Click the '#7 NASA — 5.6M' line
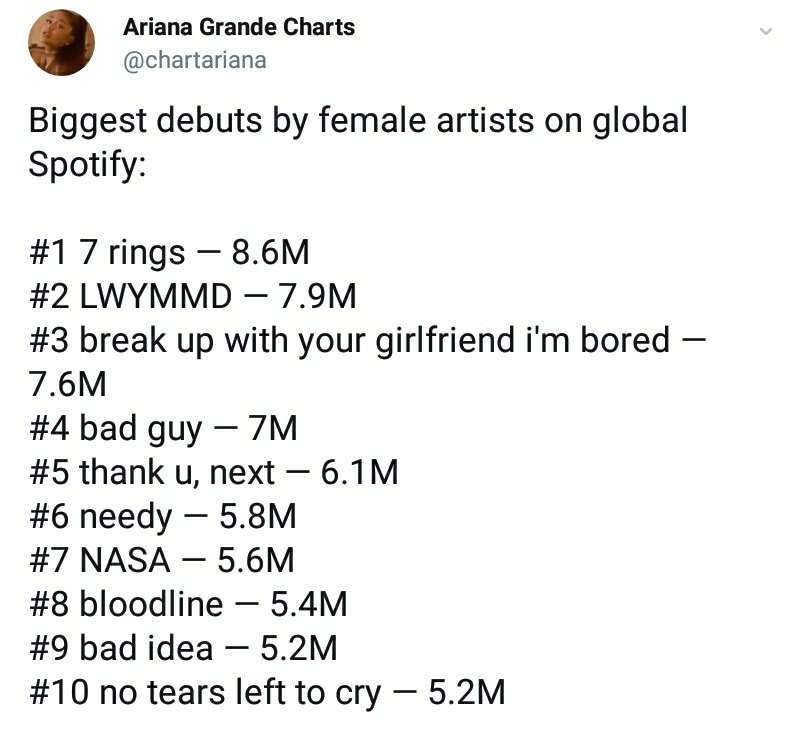This screenshot has width=799, height=738. coord(162,561)
